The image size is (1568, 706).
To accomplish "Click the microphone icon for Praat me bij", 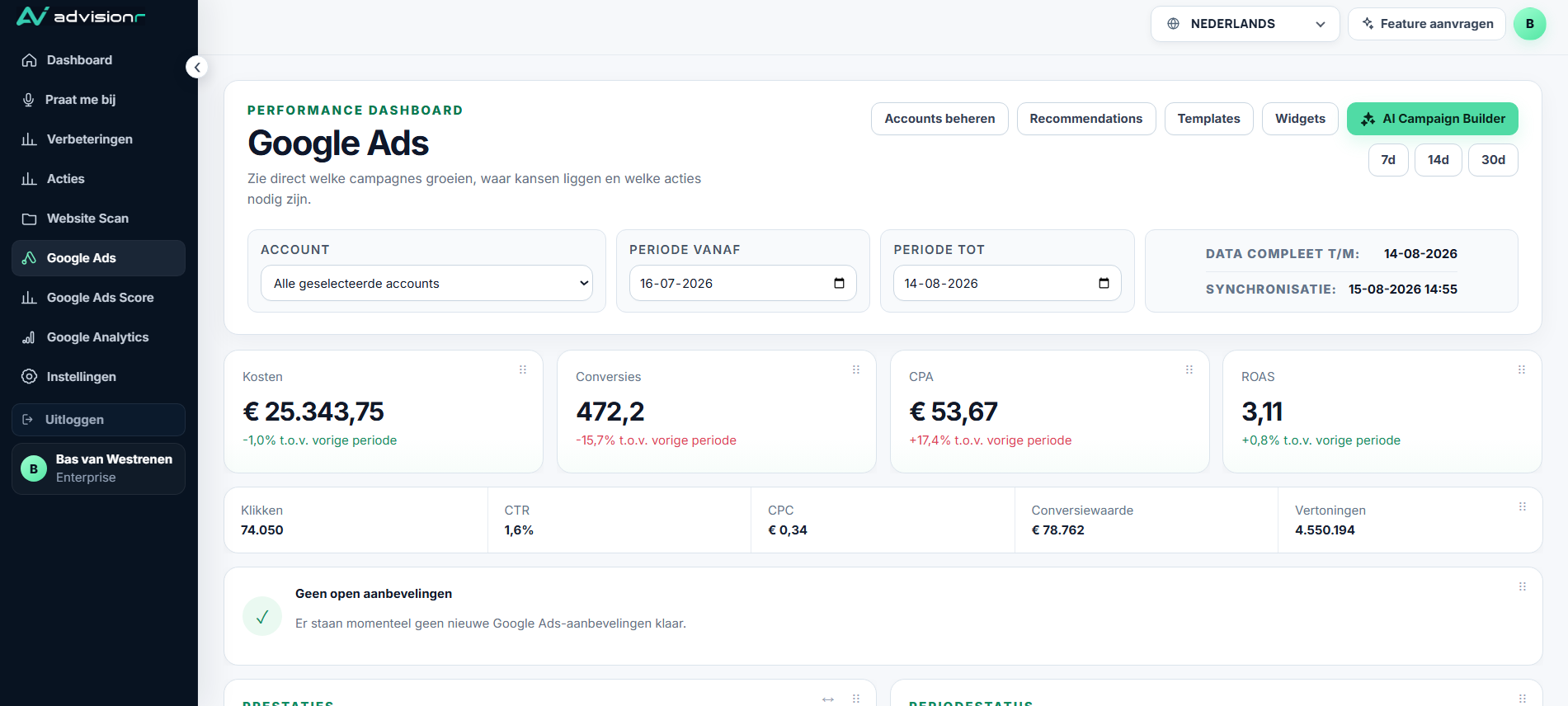I will tap(28, 100).
